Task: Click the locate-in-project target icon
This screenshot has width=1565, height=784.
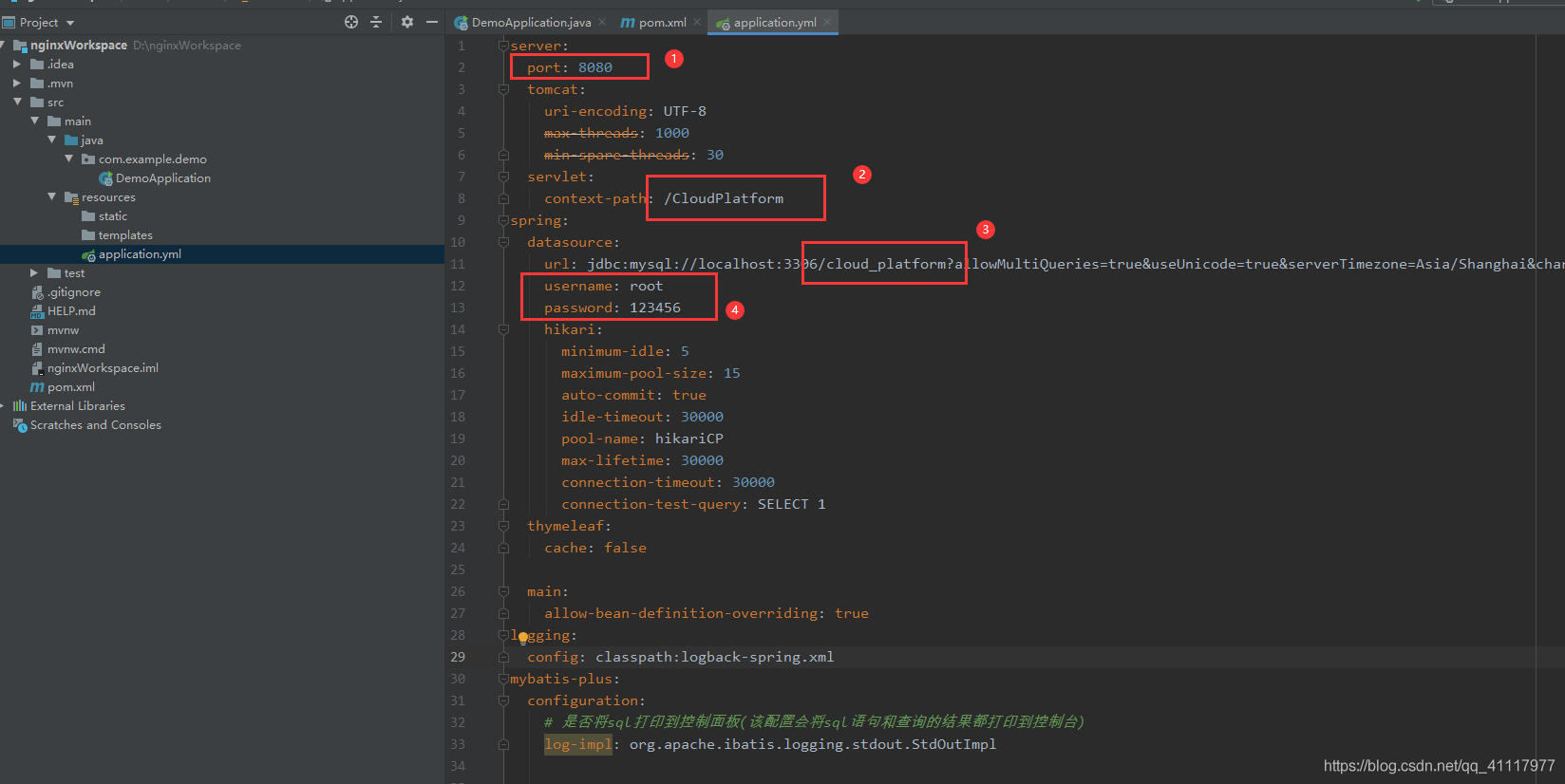Action: [x=351, y=22]
